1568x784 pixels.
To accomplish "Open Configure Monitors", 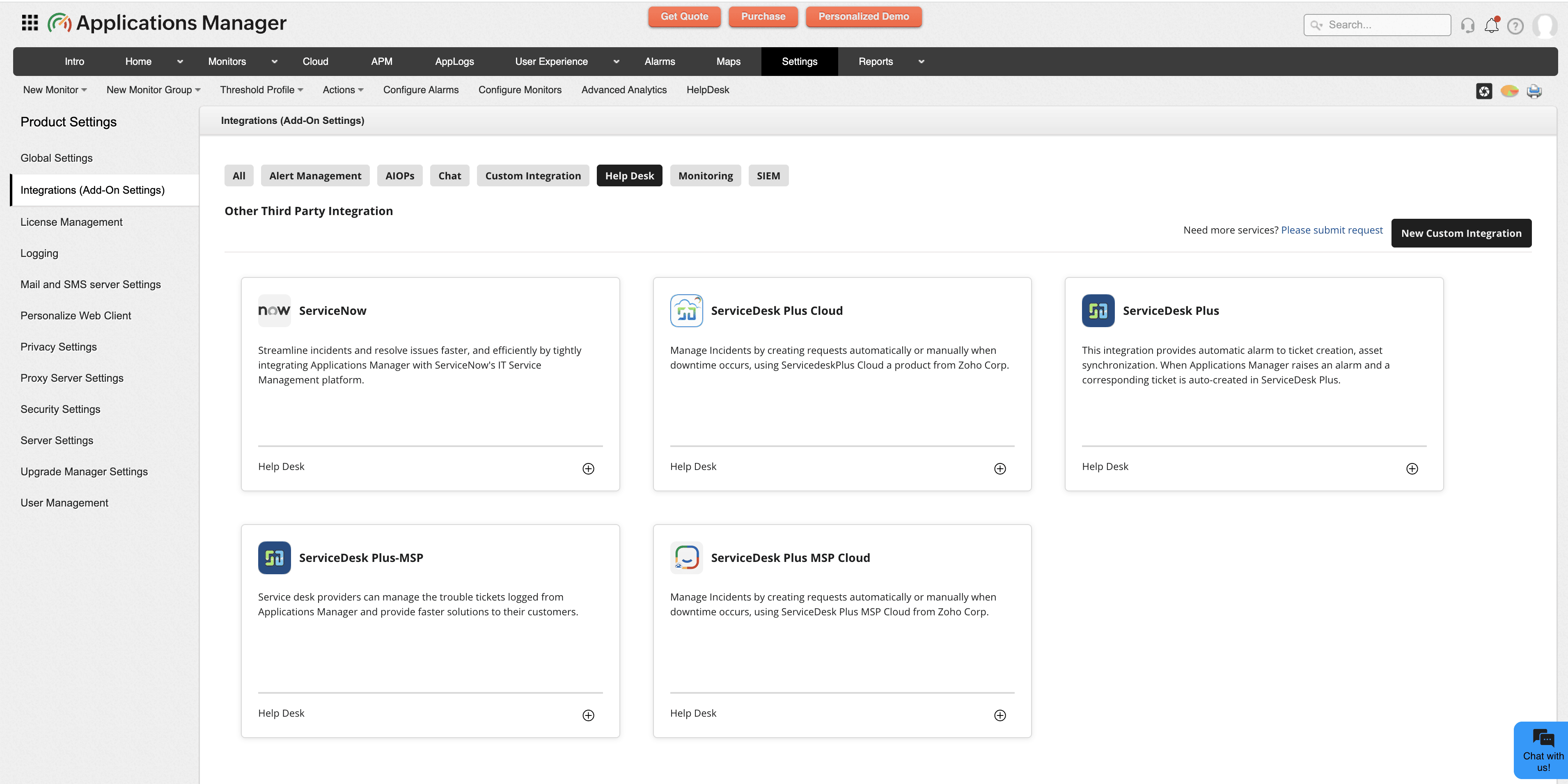I will point(520,90).
